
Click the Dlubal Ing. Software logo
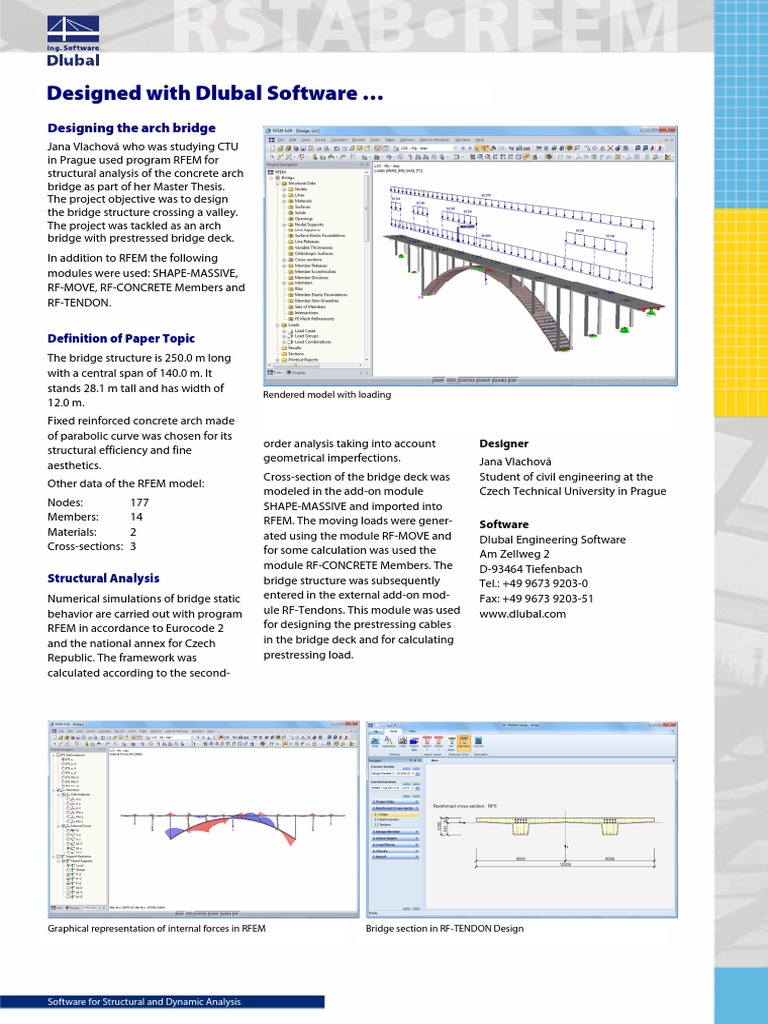tap(73, 40)
